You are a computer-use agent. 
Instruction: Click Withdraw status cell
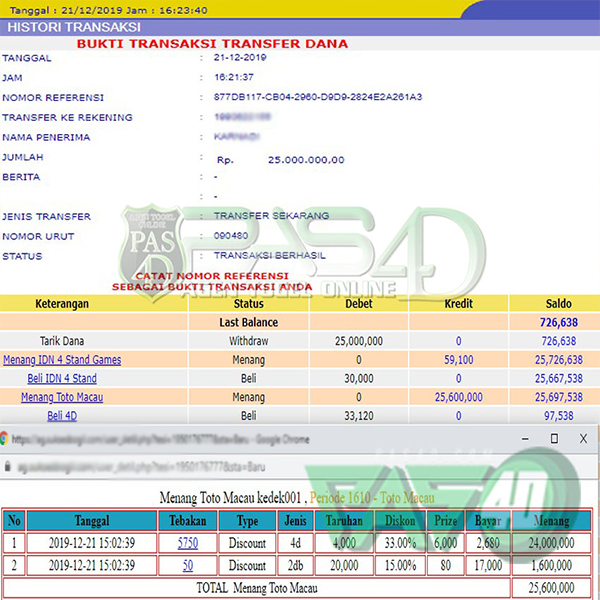point(249,341)
